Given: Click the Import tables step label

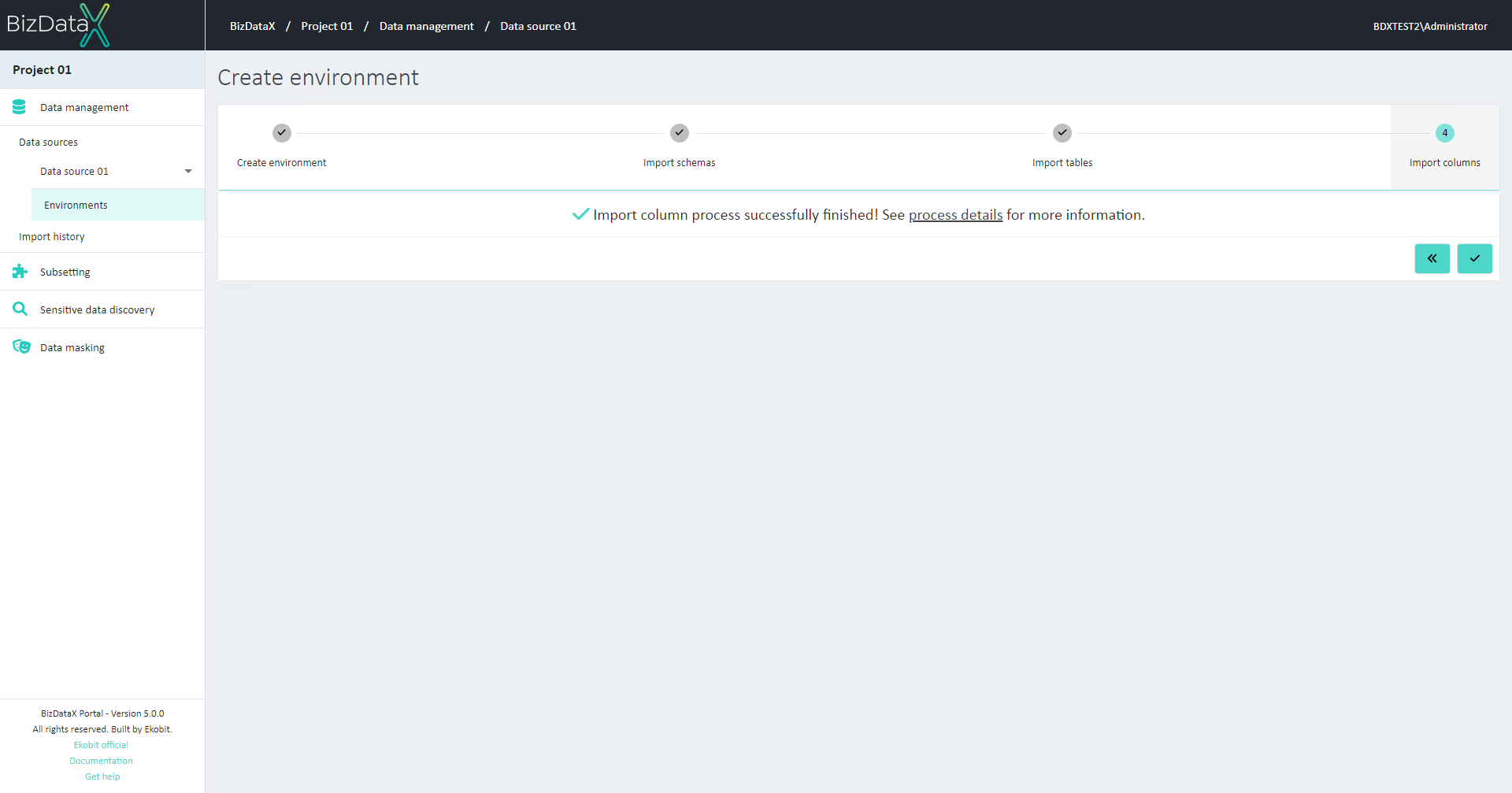Looking at the screenshot, I should tap(1062, 163).
